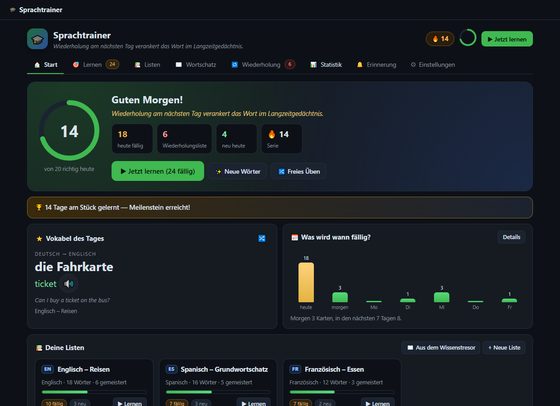
Task: Click the word die Fahrkarte
Action: tap(74, 267)
